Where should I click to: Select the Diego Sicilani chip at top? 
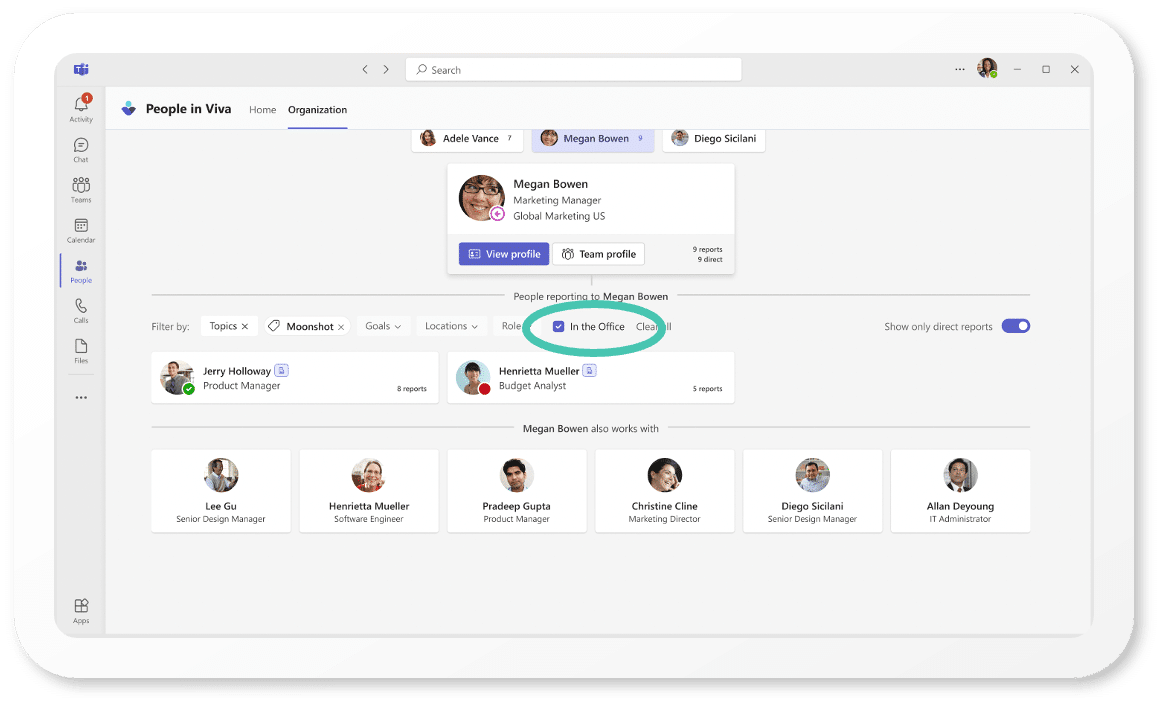(714, 139)
